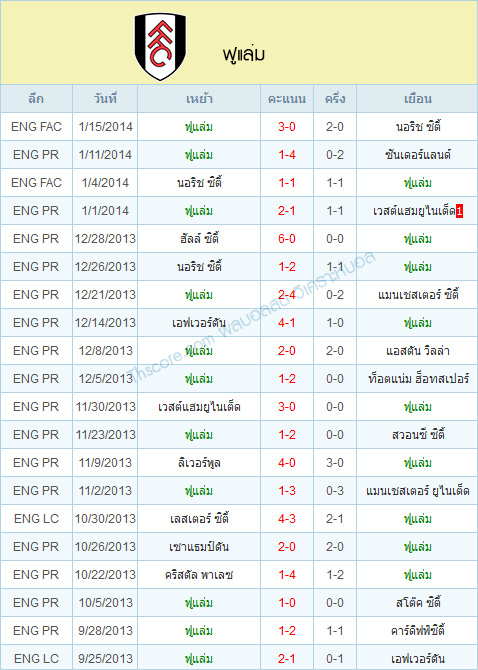This screenshot has height=670, width=478.
Task: Open away team สวอนซี ซิตี้
Action: pyautogui.click(x=418, y=435)
